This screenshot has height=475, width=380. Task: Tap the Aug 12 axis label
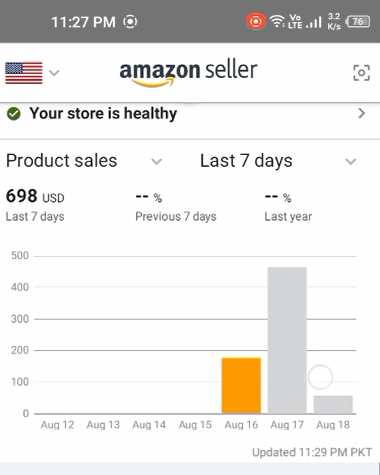pyautogui.click(x=57, y=425)
